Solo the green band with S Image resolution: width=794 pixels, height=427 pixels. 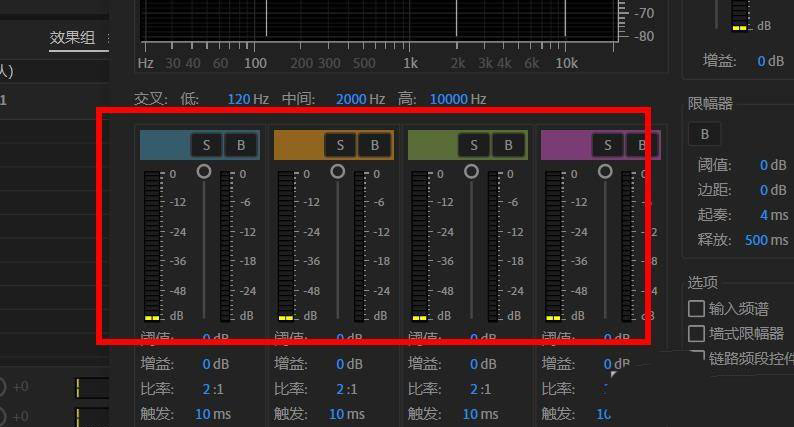pos(475,145)
